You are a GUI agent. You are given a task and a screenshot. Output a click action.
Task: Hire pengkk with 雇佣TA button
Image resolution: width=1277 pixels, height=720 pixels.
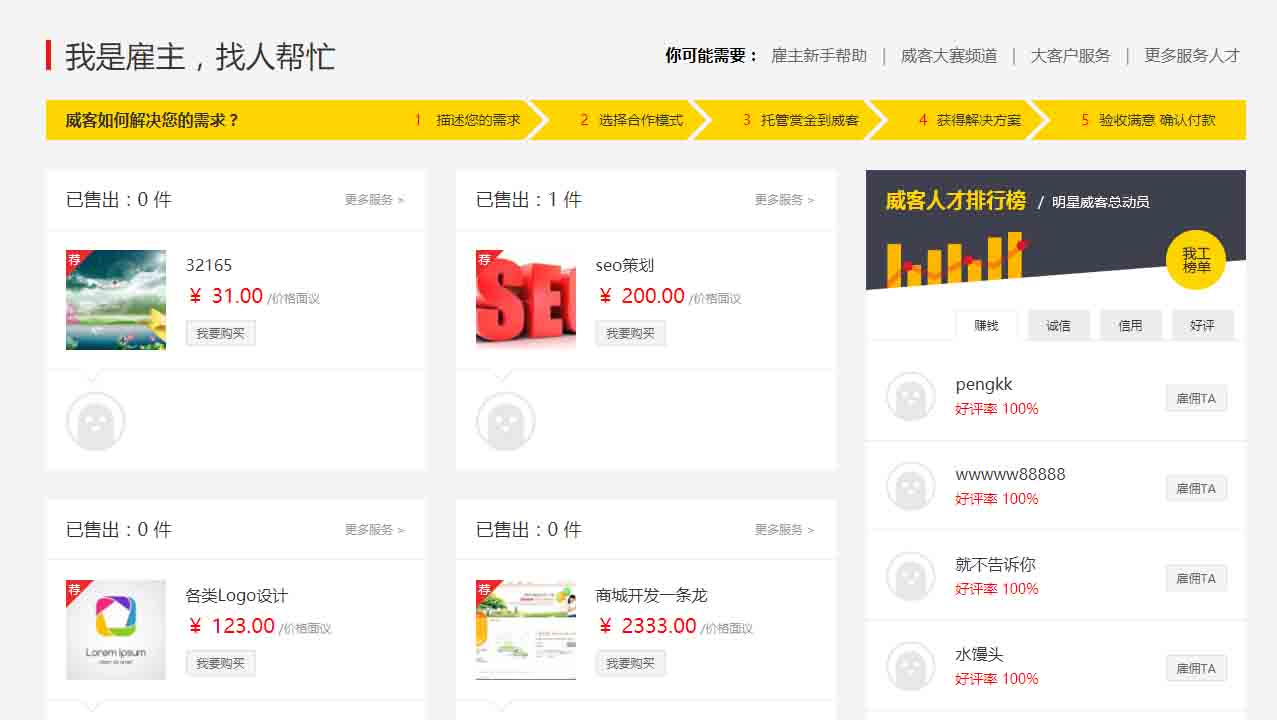(x=1195, y=398)
